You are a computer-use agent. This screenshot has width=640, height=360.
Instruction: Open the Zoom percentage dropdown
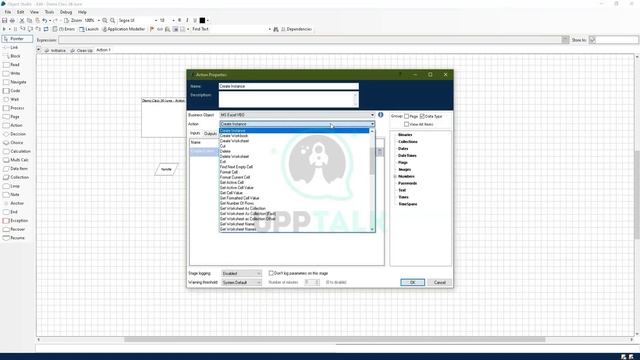(99, 20)
